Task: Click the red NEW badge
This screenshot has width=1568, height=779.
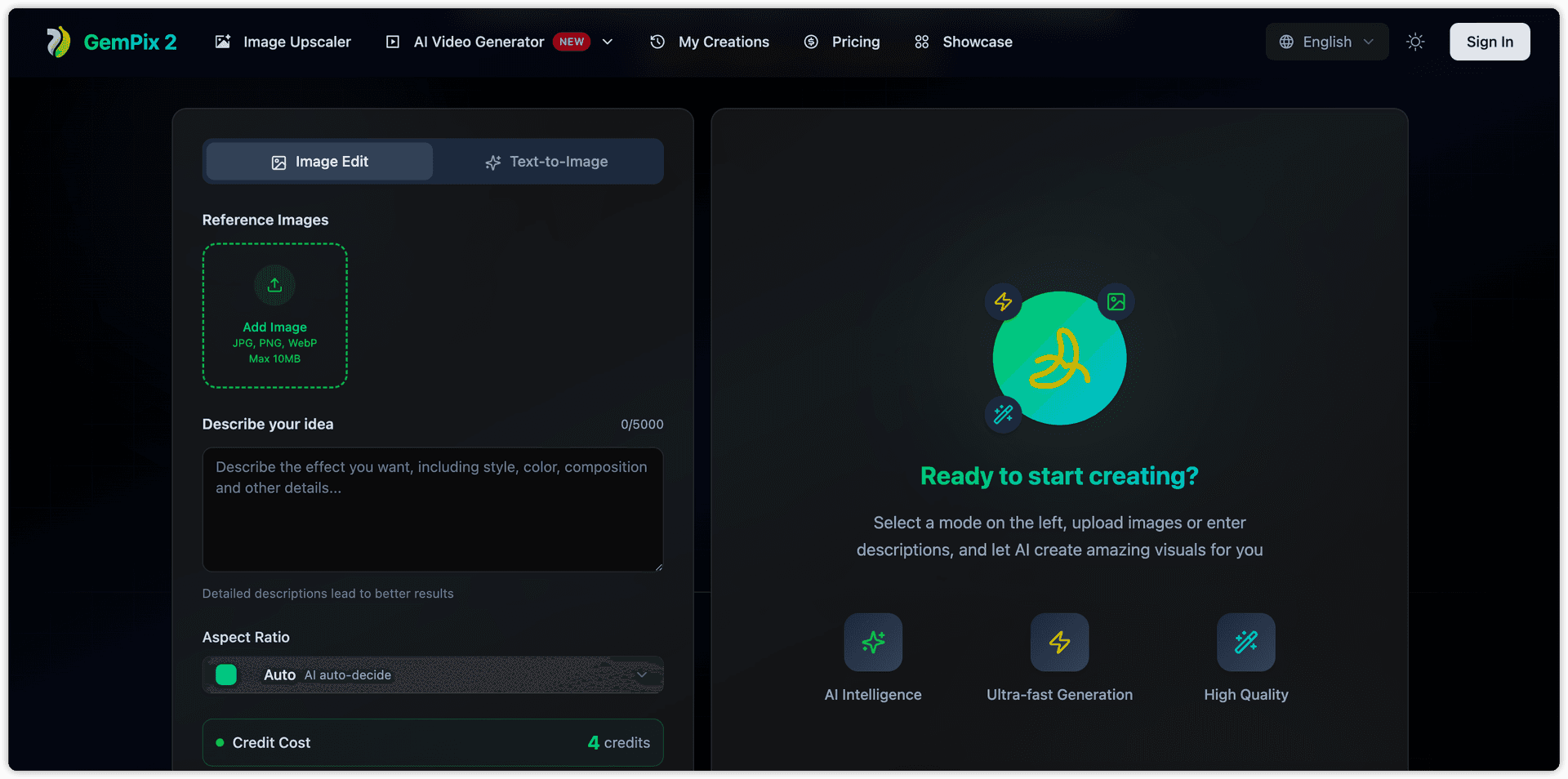Action: (x=572, y=42)
